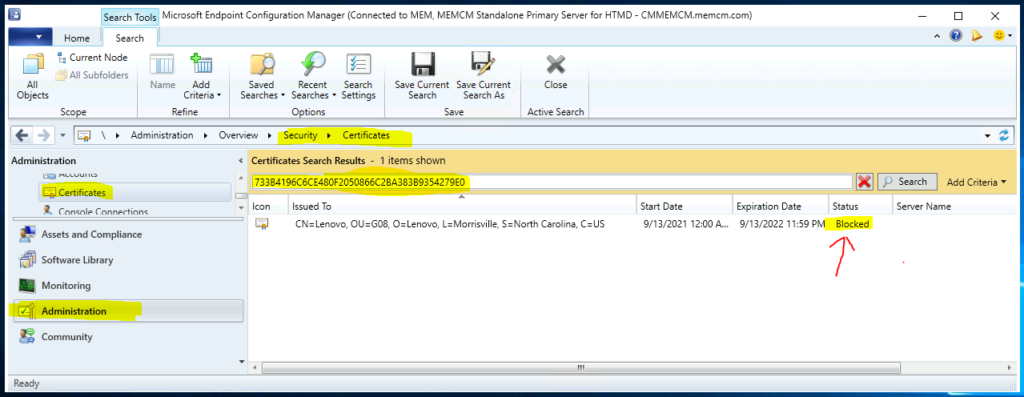
Task: Open navigation history dropdown arrow
Action: pyautogui.click(x=63, y=136)
